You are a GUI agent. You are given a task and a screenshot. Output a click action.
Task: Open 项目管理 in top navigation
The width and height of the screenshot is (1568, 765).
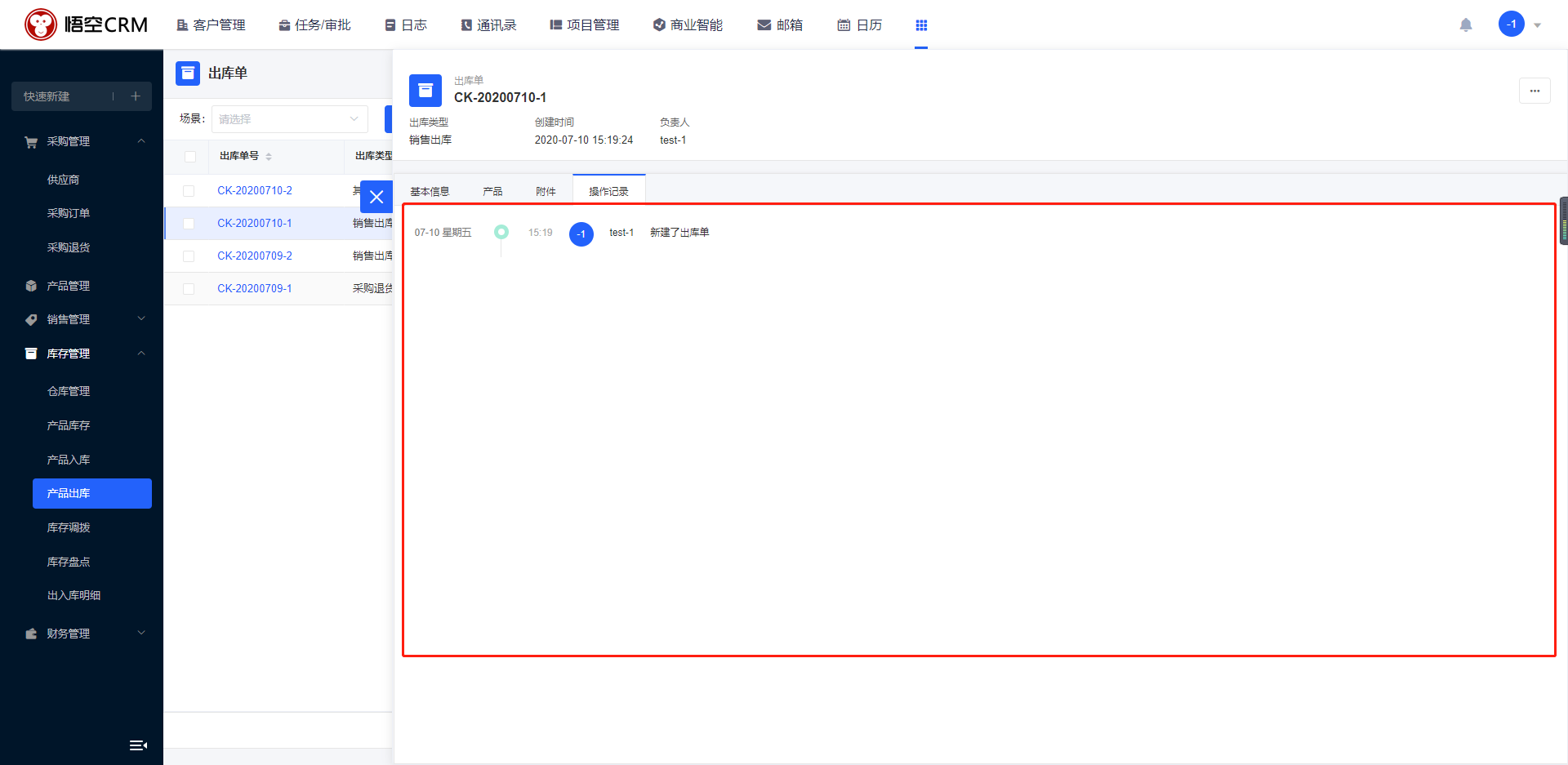coord(585,25)
